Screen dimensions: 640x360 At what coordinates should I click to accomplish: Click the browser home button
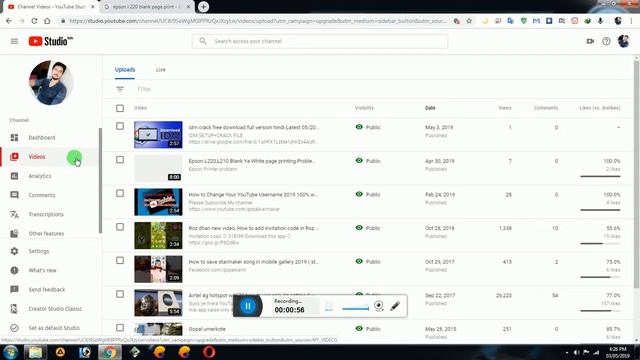(x=47, y=21)
